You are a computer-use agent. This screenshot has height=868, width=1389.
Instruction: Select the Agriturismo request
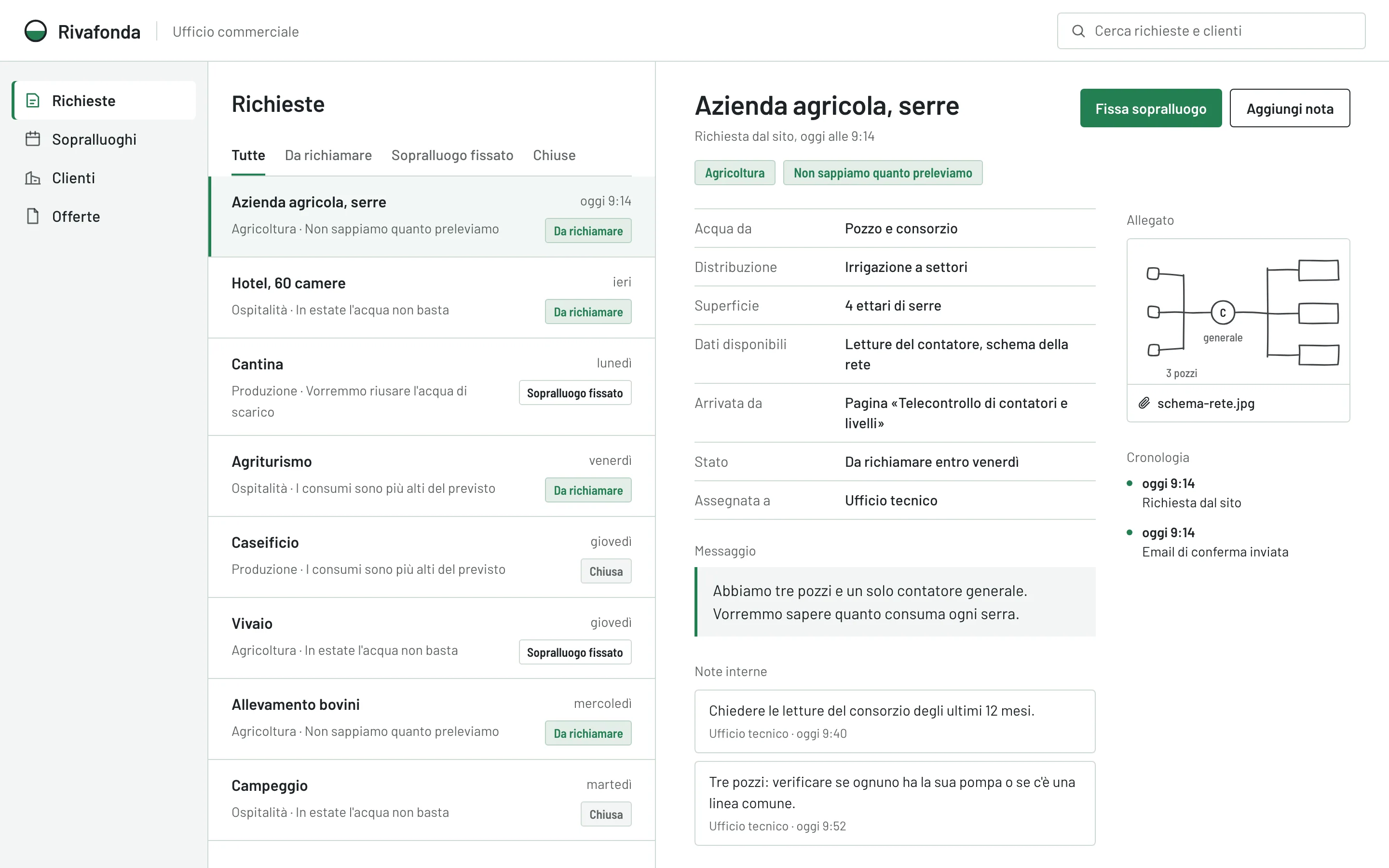(x=432, y=476)
